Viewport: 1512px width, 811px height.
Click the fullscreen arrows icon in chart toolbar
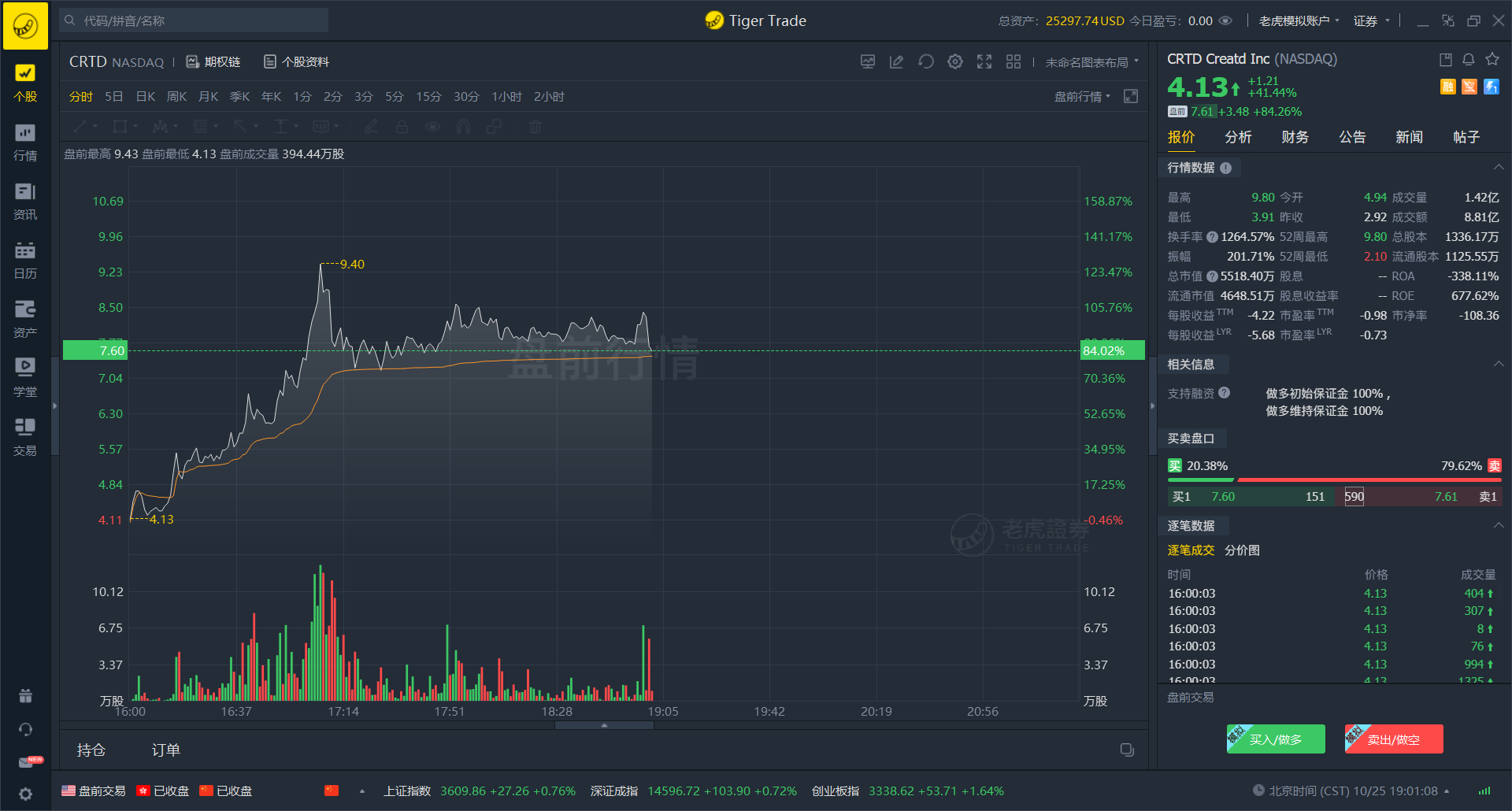[x=984, y=61]
